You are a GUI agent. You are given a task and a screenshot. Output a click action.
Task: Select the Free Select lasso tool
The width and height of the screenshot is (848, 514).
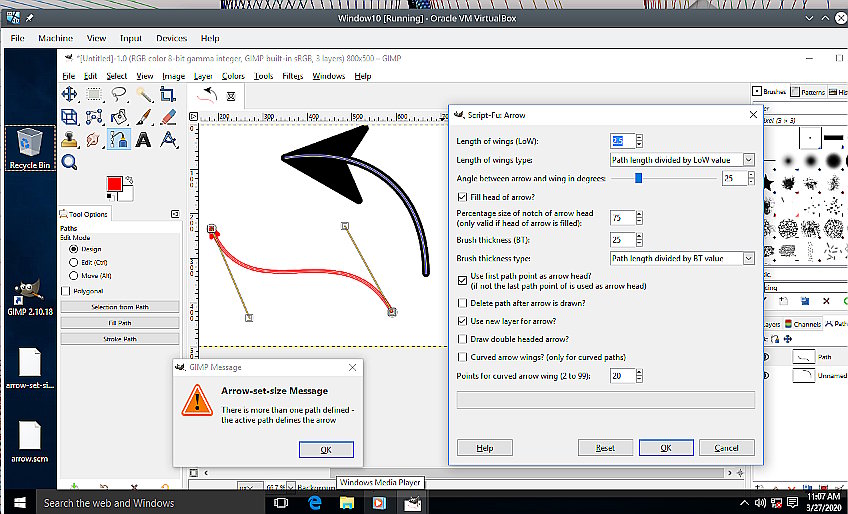tap(119, 94)
